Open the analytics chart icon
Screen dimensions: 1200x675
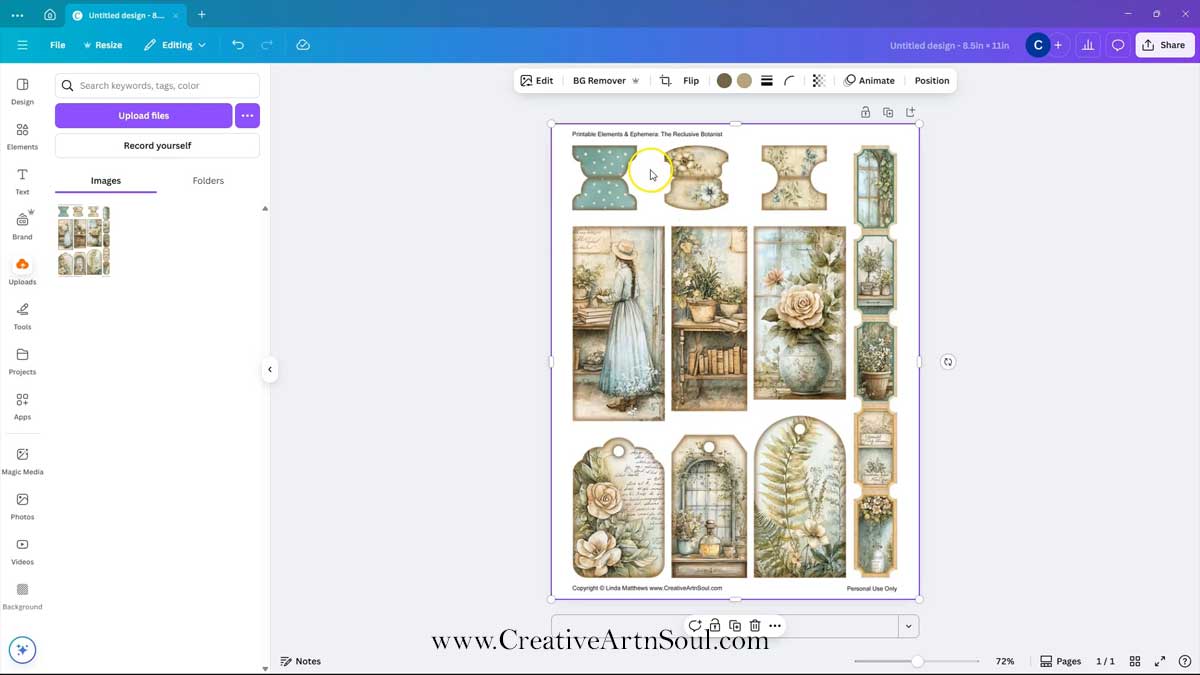[x=1088, y=45]
